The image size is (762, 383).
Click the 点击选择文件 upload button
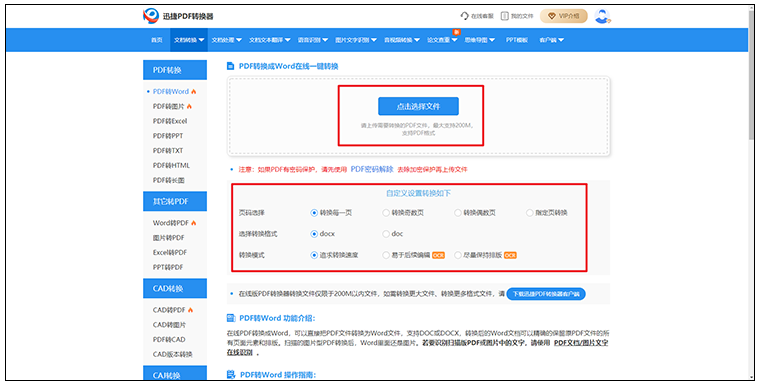pos(418,106)
